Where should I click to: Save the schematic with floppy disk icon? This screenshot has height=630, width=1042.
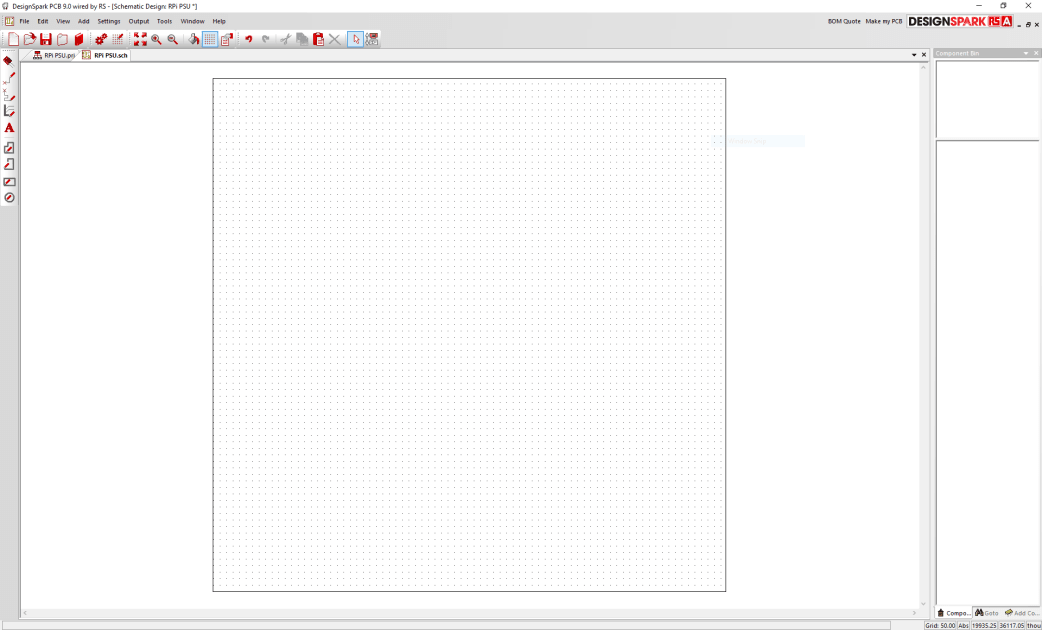pyautogui.click(x=46, y=39)
